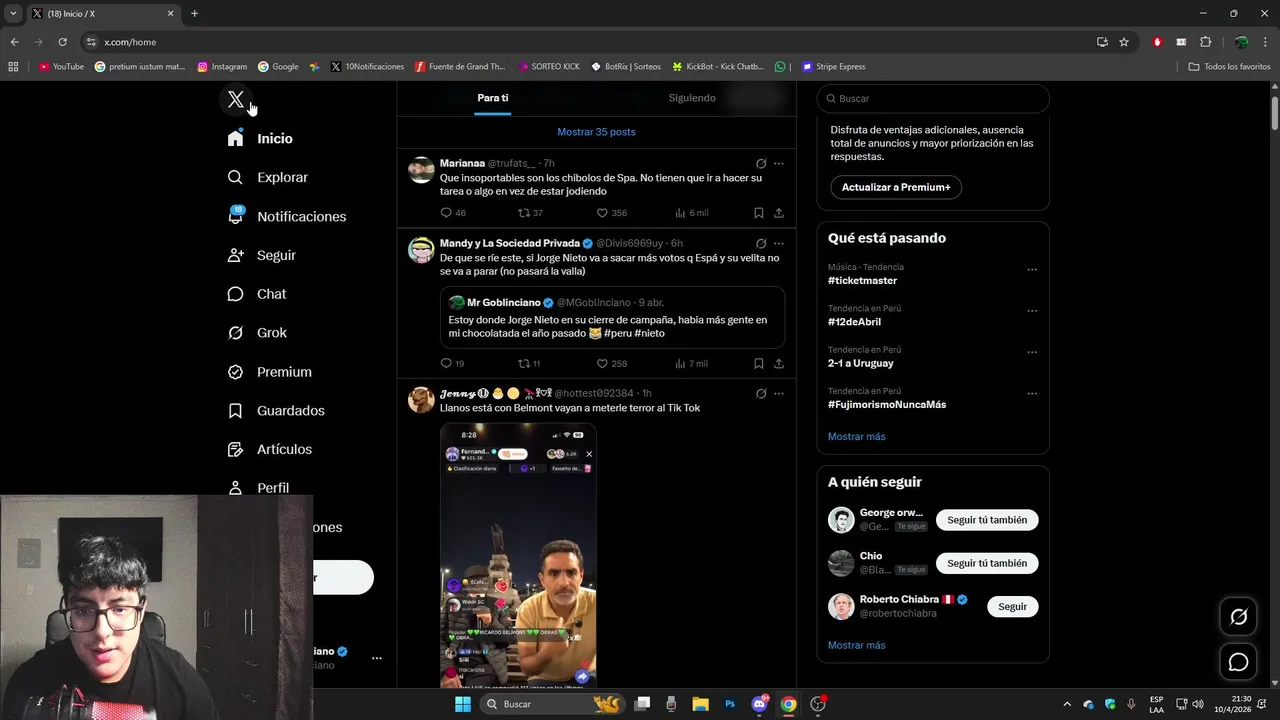Open Photoshop from the Windows taskbar
The width and height of the screenshot is (1280, 720).
pos(730,704)
